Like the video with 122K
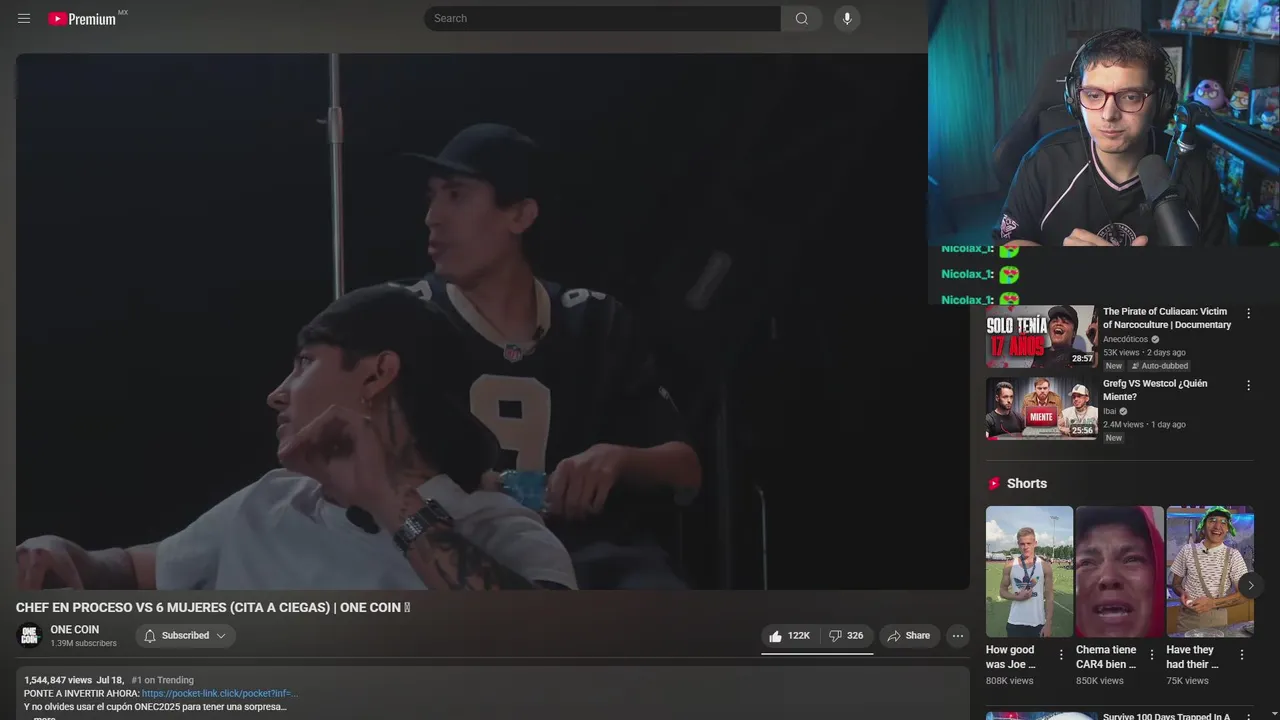The width and height of the screenshot is (1280, 720). click(x=789, y=636)
